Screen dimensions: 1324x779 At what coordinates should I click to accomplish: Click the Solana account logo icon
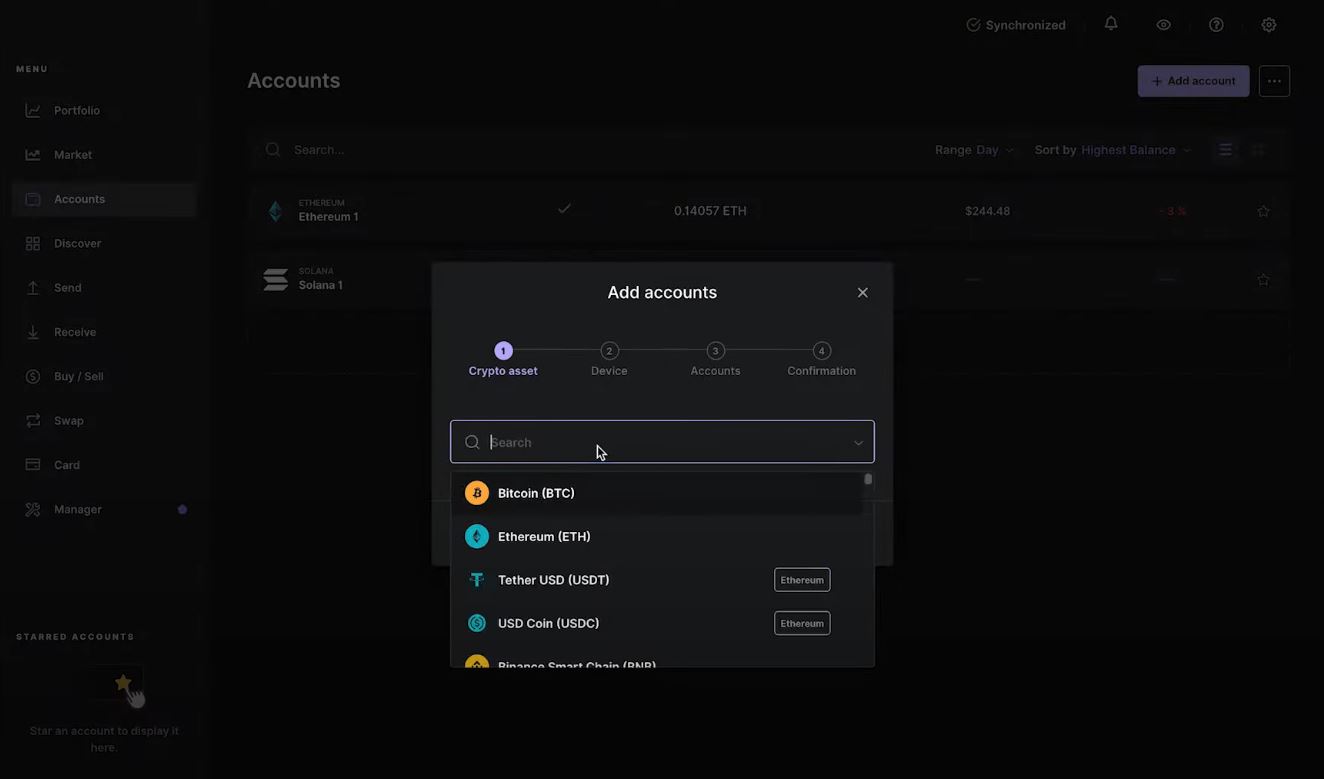275,280
